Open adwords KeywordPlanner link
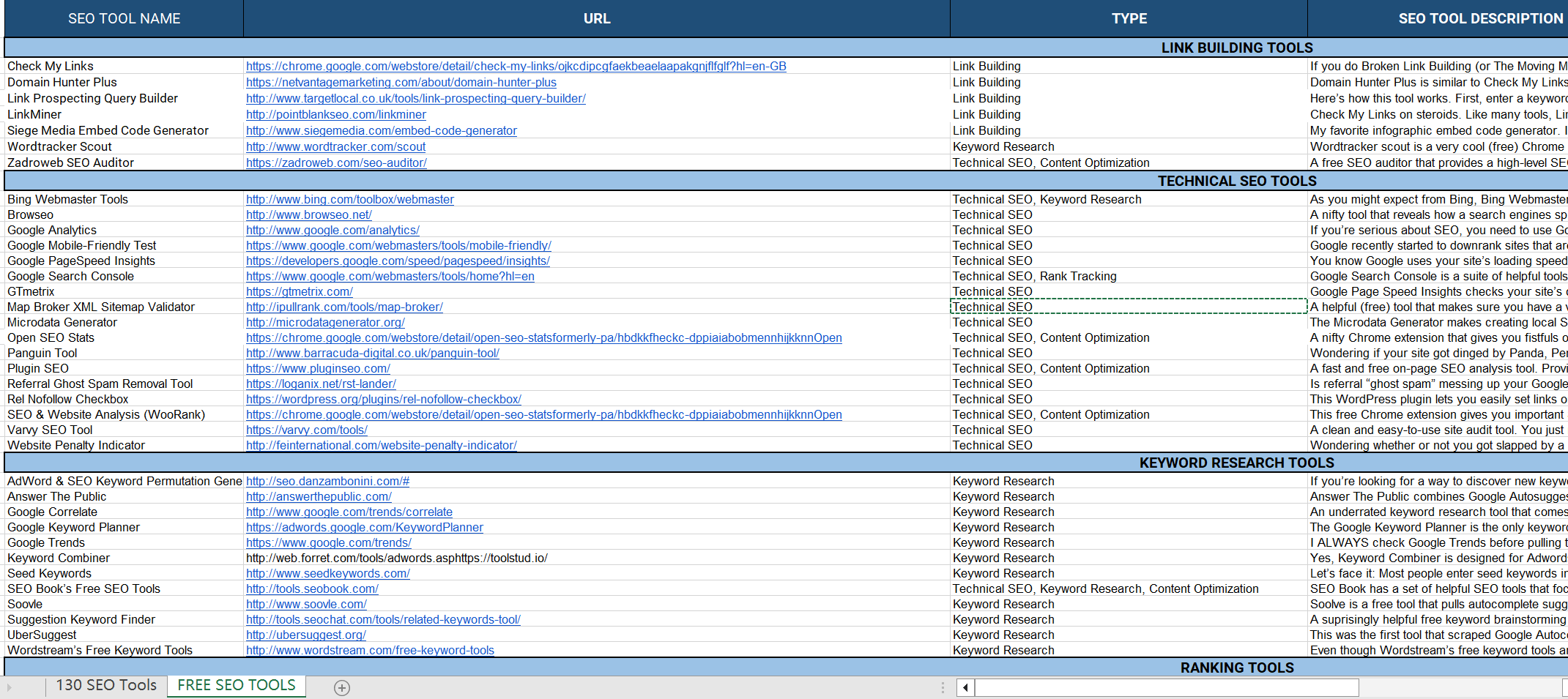1568x699 pixels. [x=365, y=527]
